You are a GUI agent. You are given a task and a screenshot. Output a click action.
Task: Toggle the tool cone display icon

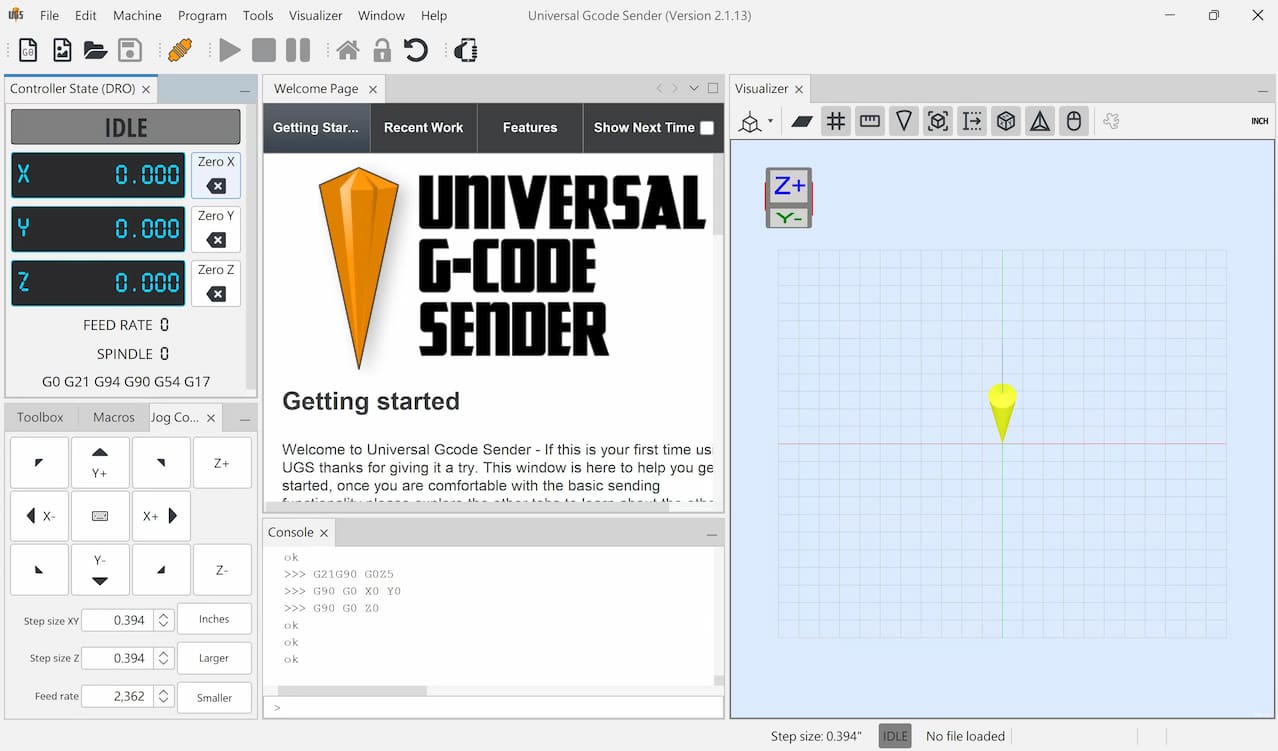pyautogui.click(x=904, y=121)
